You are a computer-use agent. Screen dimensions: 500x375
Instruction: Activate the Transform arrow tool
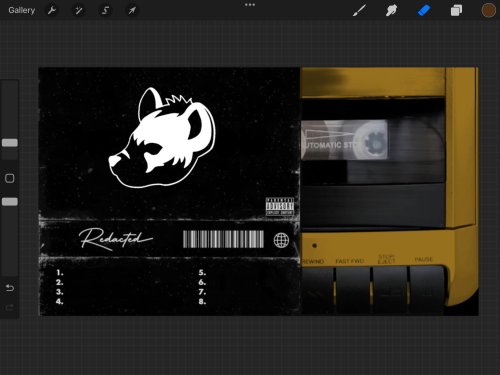132,10
